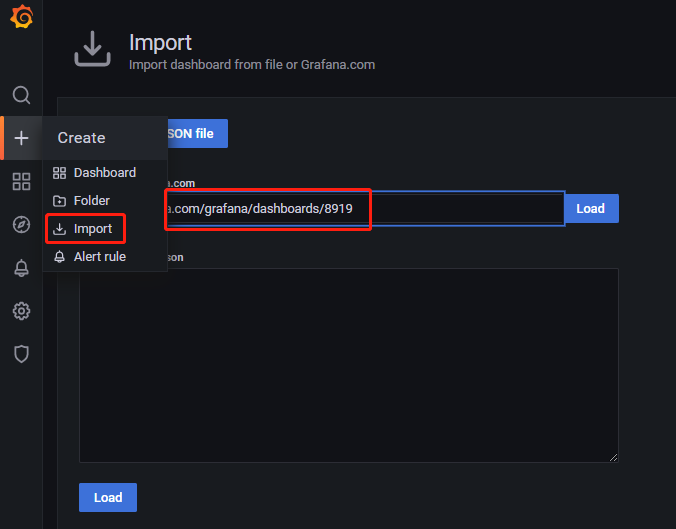Click the Create menu header
The height and width of the screenshot is (529, 676).
tap(105, 138)
